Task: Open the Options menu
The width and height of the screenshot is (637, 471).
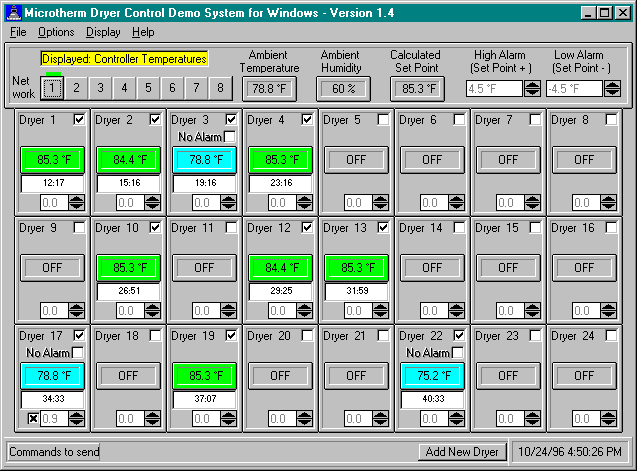Action: point(56,32)
